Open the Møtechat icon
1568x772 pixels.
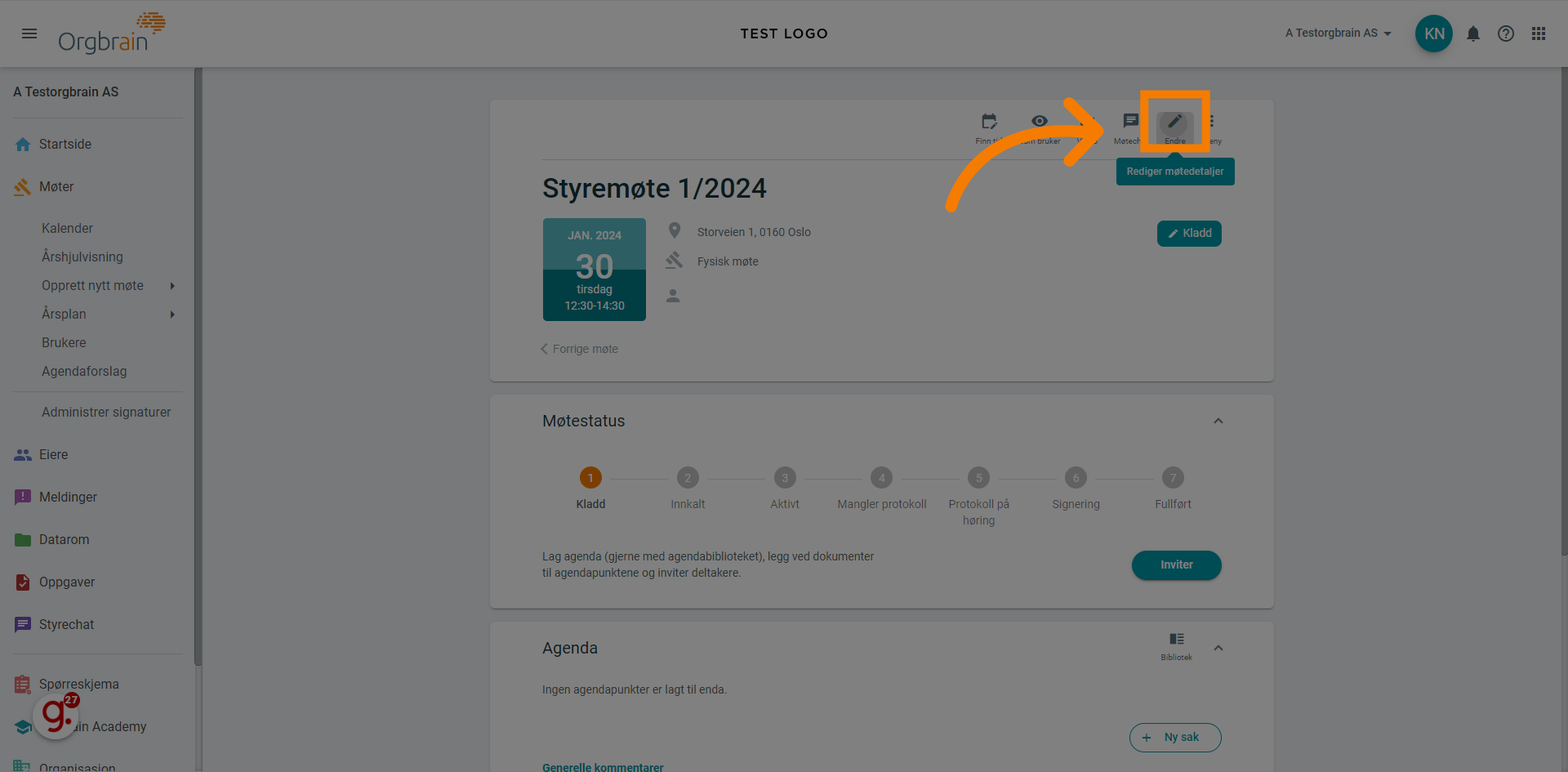pyautogui.click(x=1130, y=121)
